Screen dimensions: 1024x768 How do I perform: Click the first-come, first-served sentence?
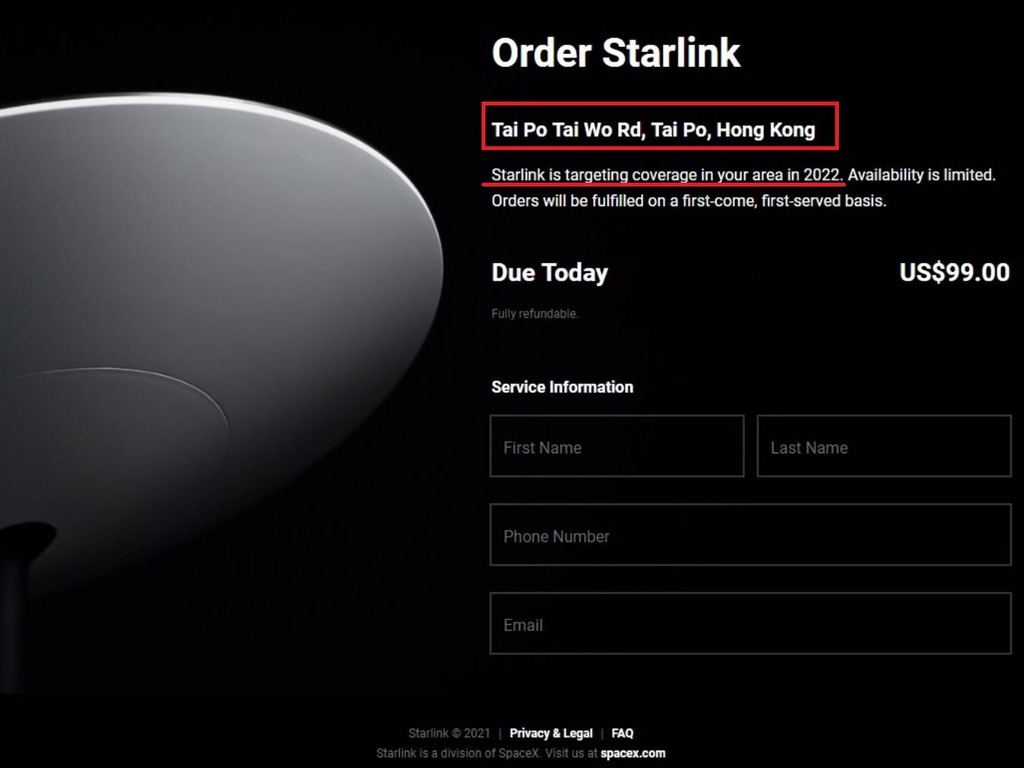[688, 200]
